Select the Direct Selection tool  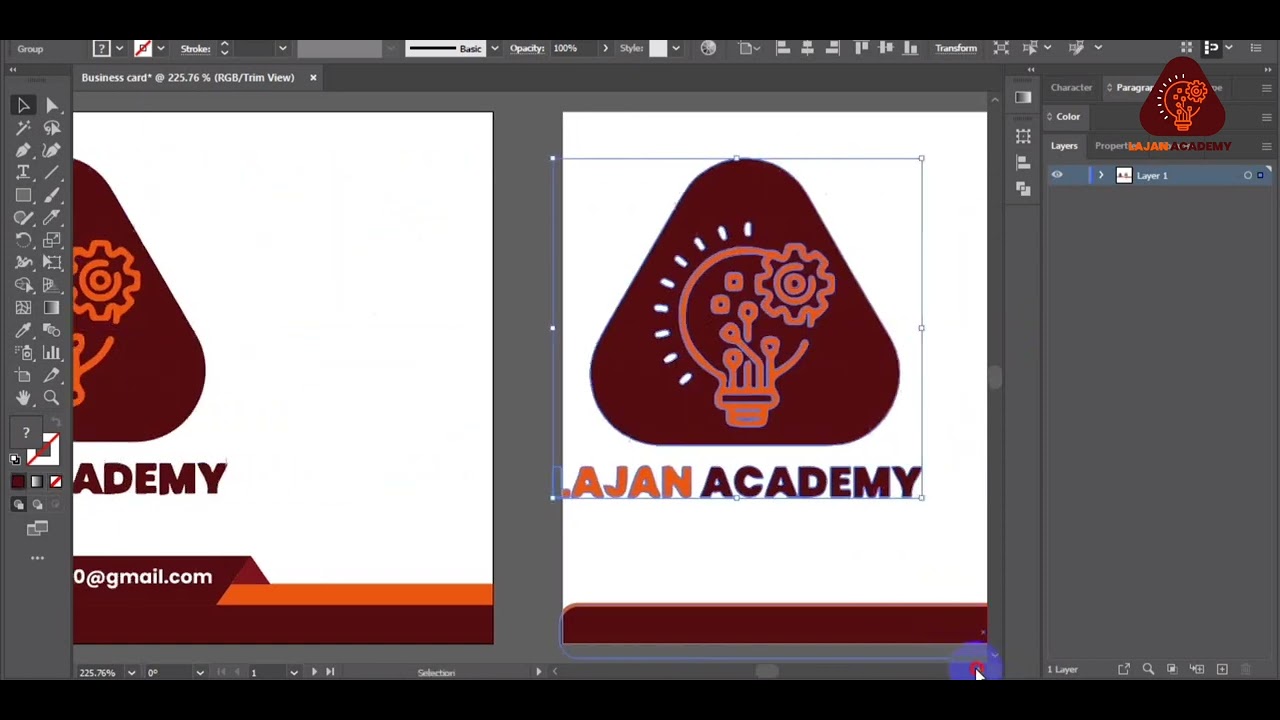[x=52, y=105]
